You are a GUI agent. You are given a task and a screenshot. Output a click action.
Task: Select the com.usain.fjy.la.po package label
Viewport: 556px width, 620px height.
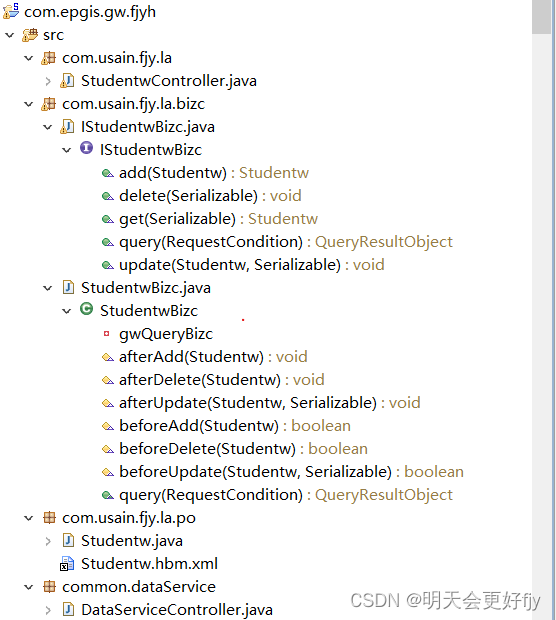point(129,518)
